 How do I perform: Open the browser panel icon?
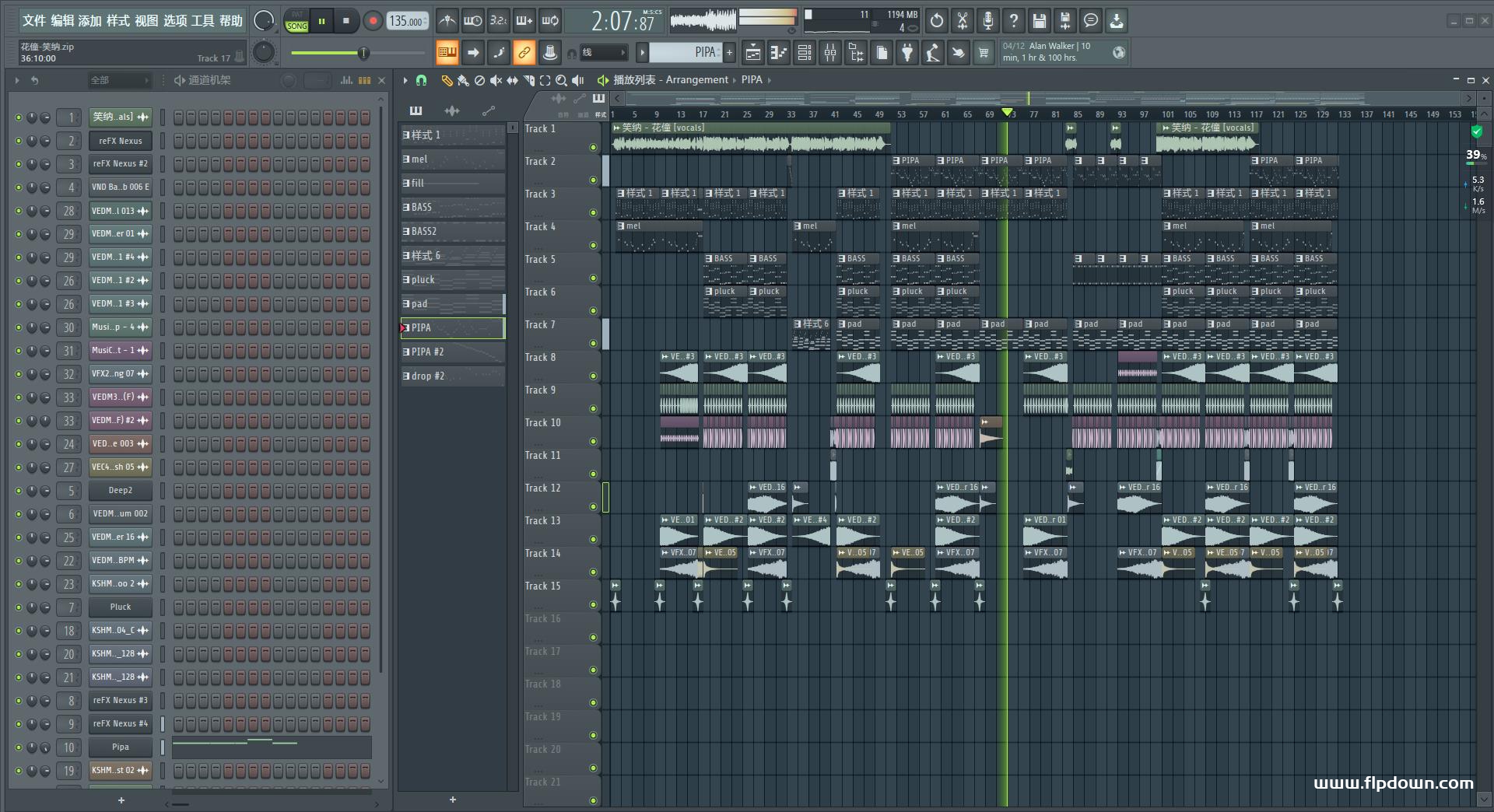point(856,53)
